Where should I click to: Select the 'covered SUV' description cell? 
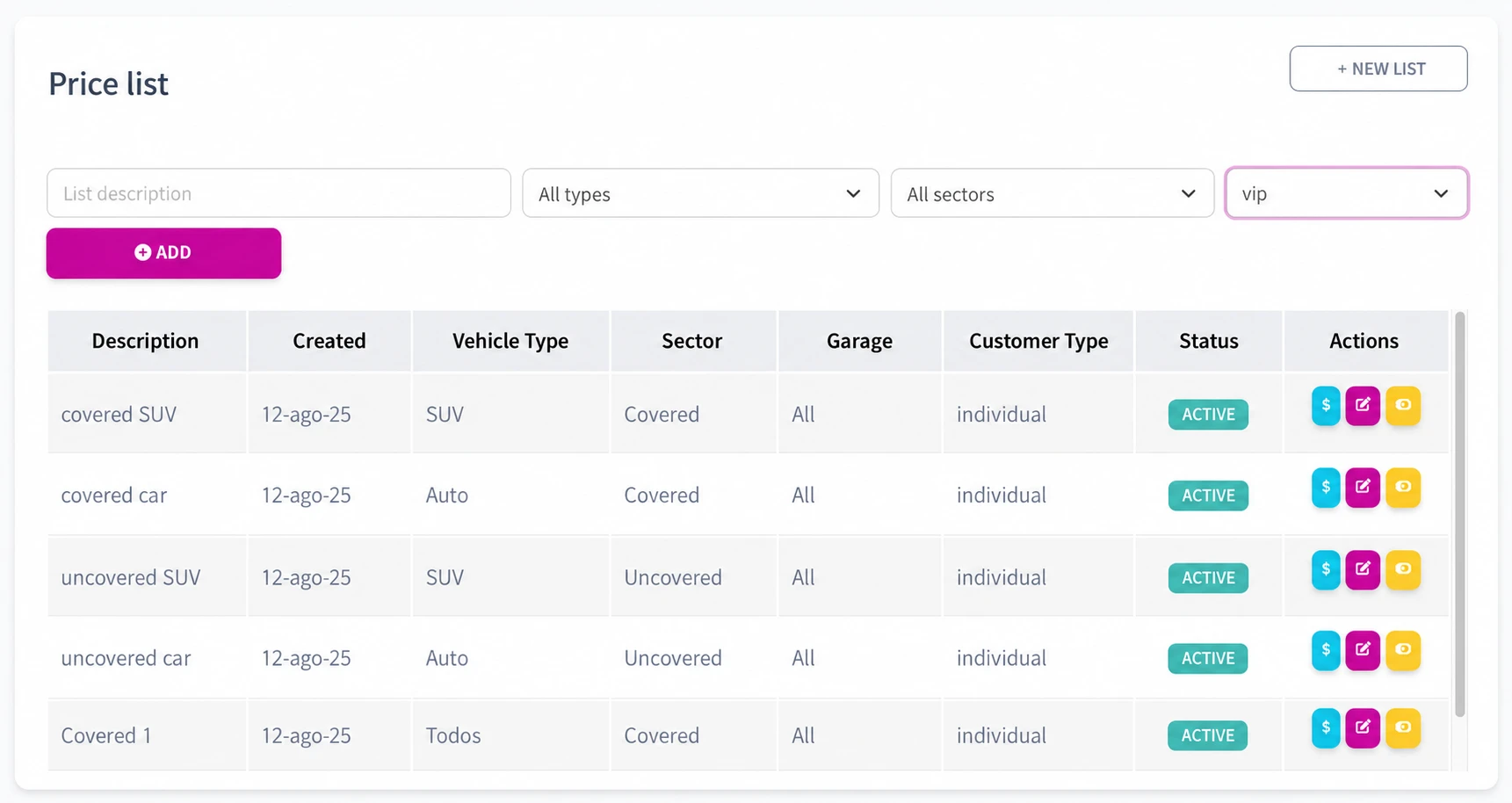147,414
